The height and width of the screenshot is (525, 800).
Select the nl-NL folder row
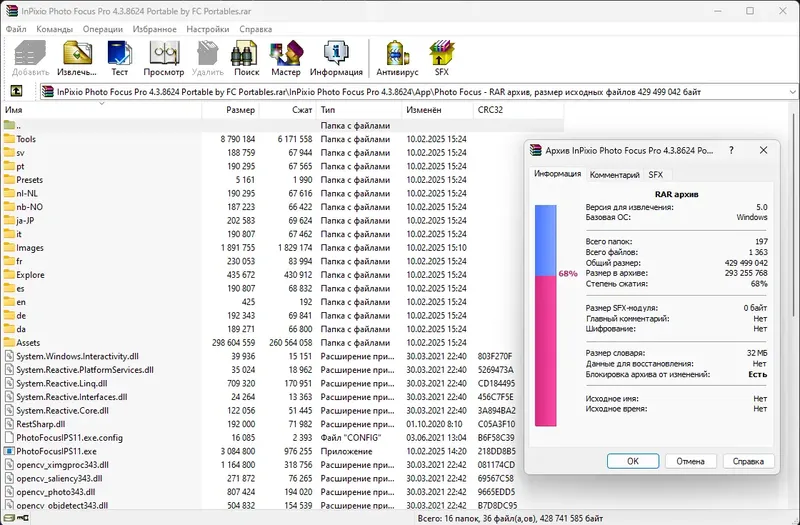tap(283, 193)
